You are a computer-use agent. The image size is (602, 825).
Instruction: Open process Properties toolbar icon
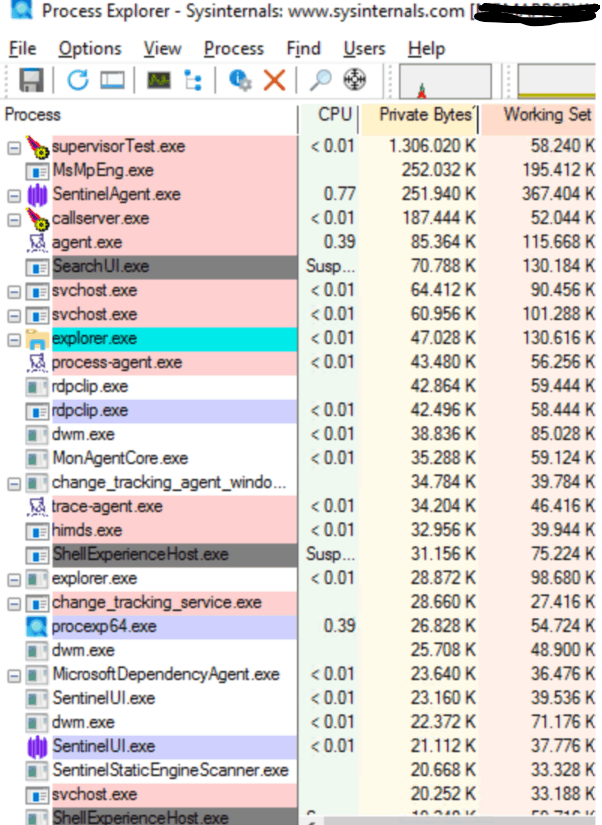point(240,81)
